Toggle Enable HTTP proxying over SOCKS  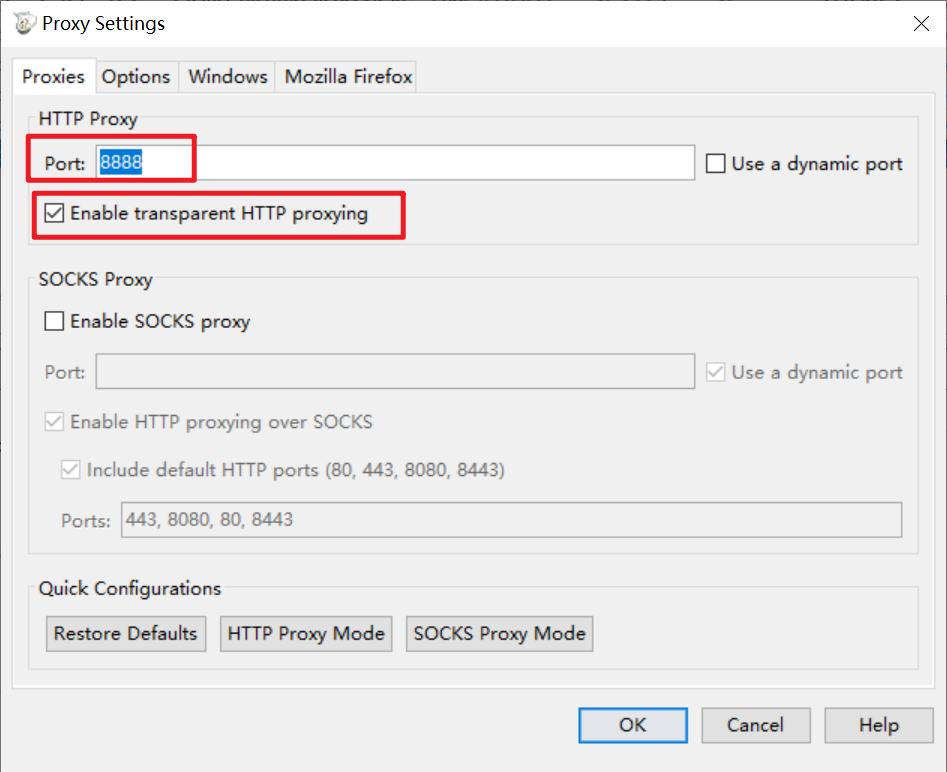54,421
